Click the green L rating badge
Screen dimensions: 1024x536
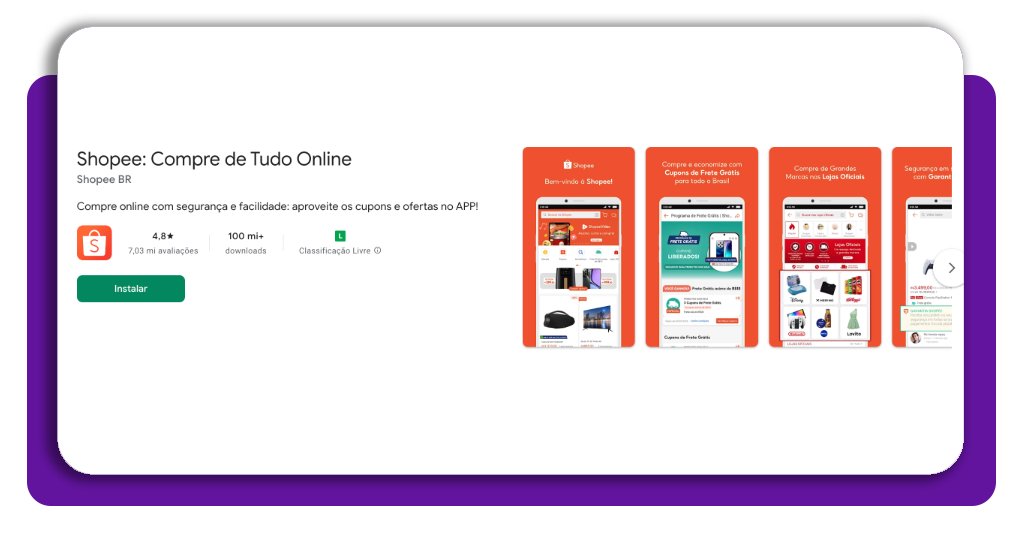340,236
